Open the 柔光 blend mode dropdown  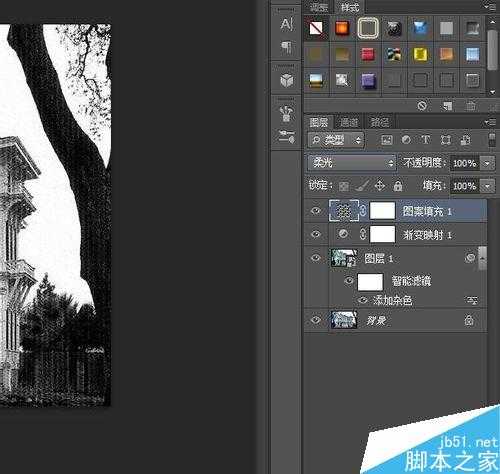pos(352,163)
